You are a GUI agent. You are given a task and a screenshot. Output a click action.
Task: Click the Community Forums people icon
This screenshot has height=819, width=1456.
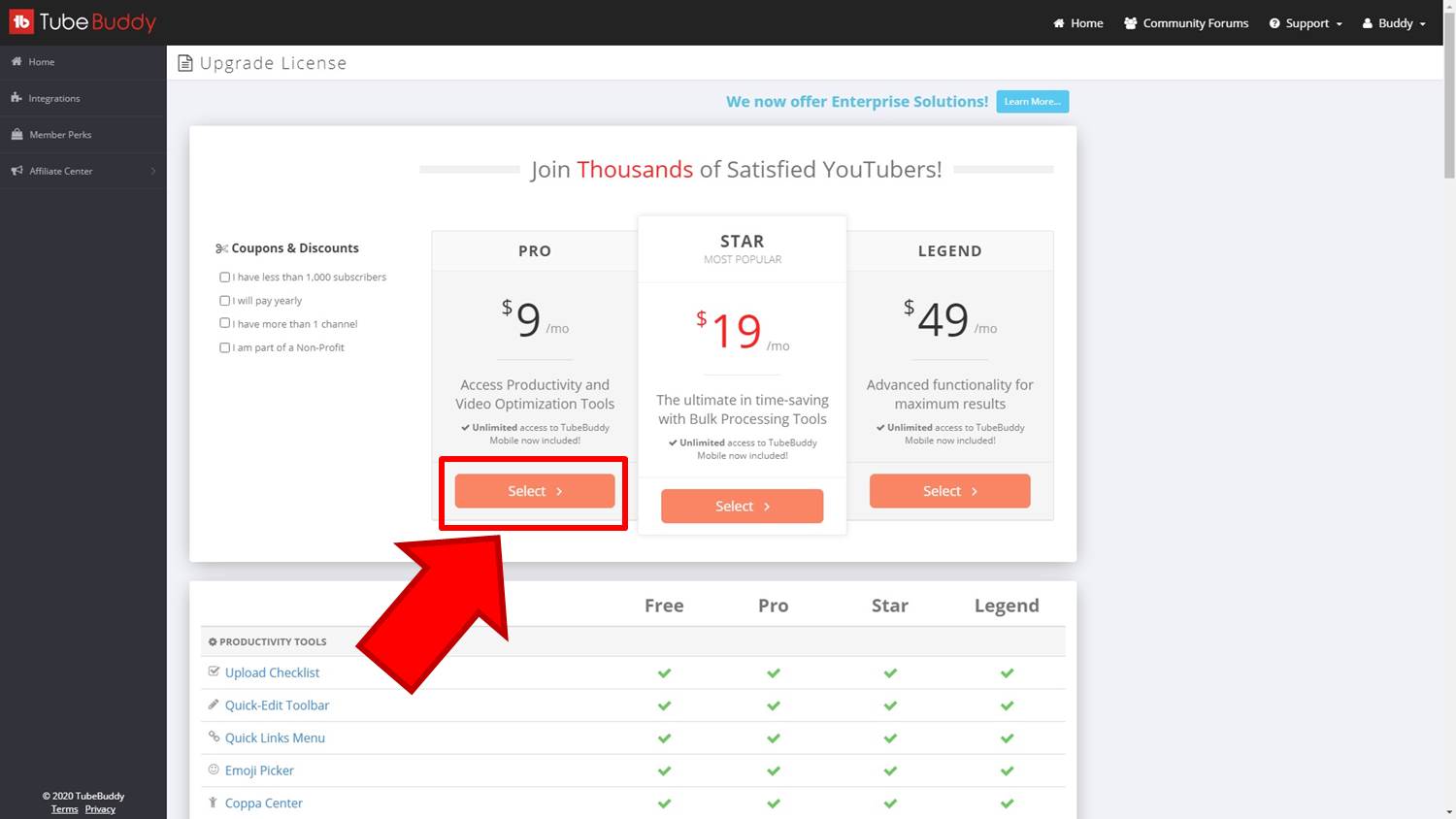coord(1130,23)
